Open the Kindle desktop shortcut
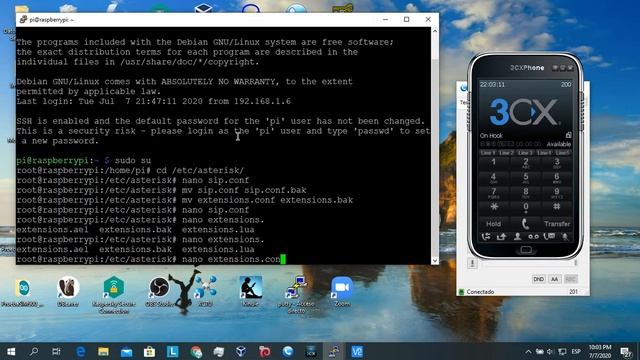The height and width of the screenshot is (360, 640). [251, 291]
